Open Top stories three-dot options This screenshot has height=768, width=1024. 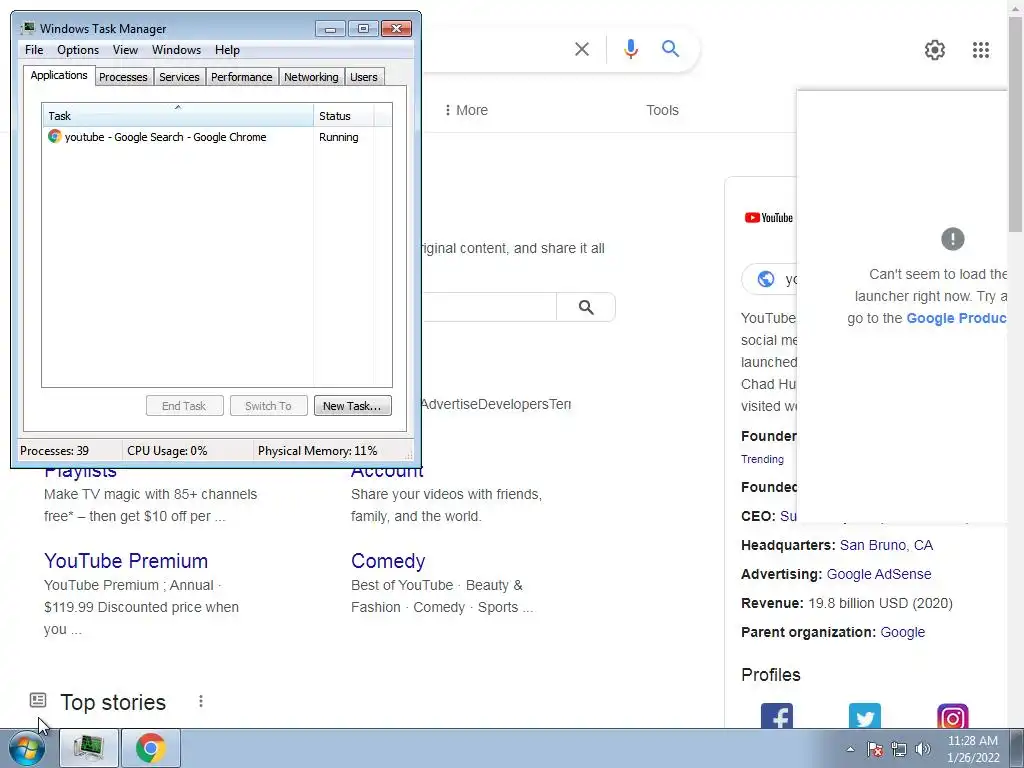coord(200,701)
